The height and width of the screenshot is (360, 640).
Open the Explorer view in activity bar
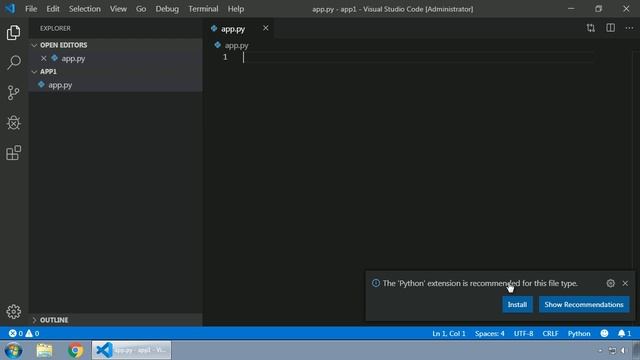pos(13,33)
